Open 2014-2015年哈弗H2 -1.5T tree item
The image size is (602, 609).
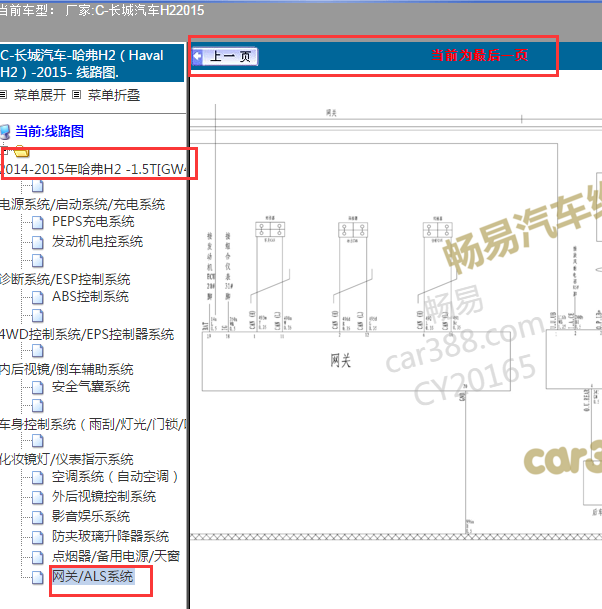pos(93,169)
